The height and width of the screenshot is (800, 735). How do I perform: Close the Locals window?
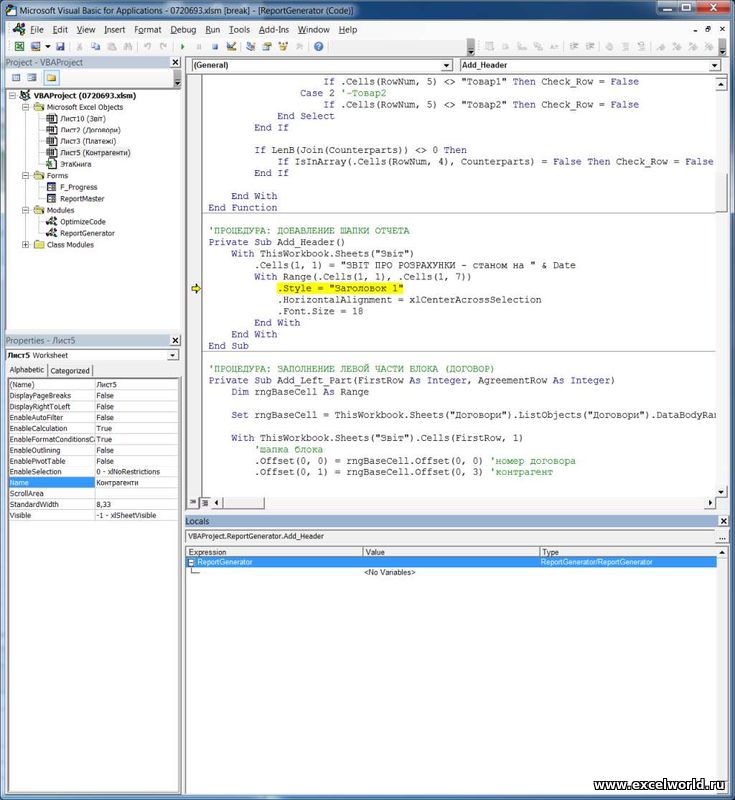click(x=723, y=521)
